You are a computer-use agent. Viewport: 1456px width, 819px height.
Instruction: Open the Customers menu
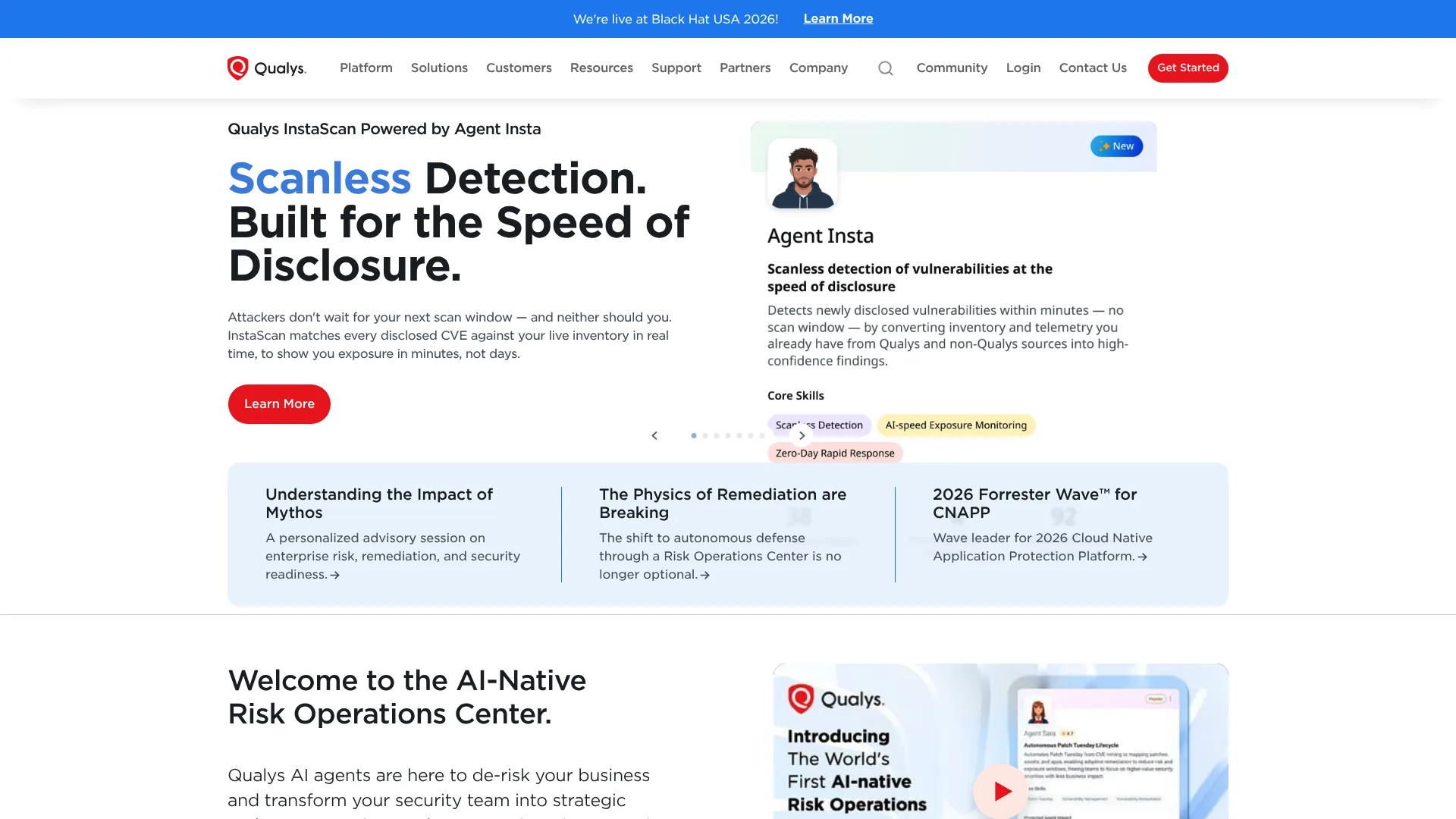pyautogui.click(x=519, y=68)
